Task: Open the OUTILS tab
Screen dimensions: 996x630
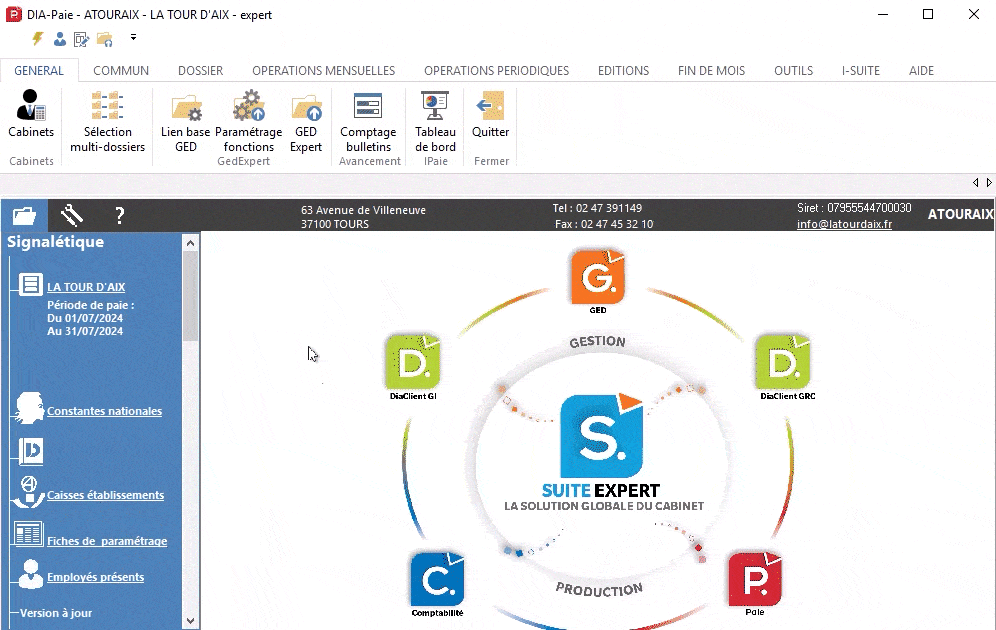Action: pyautogui.click(x=793, y=70)
